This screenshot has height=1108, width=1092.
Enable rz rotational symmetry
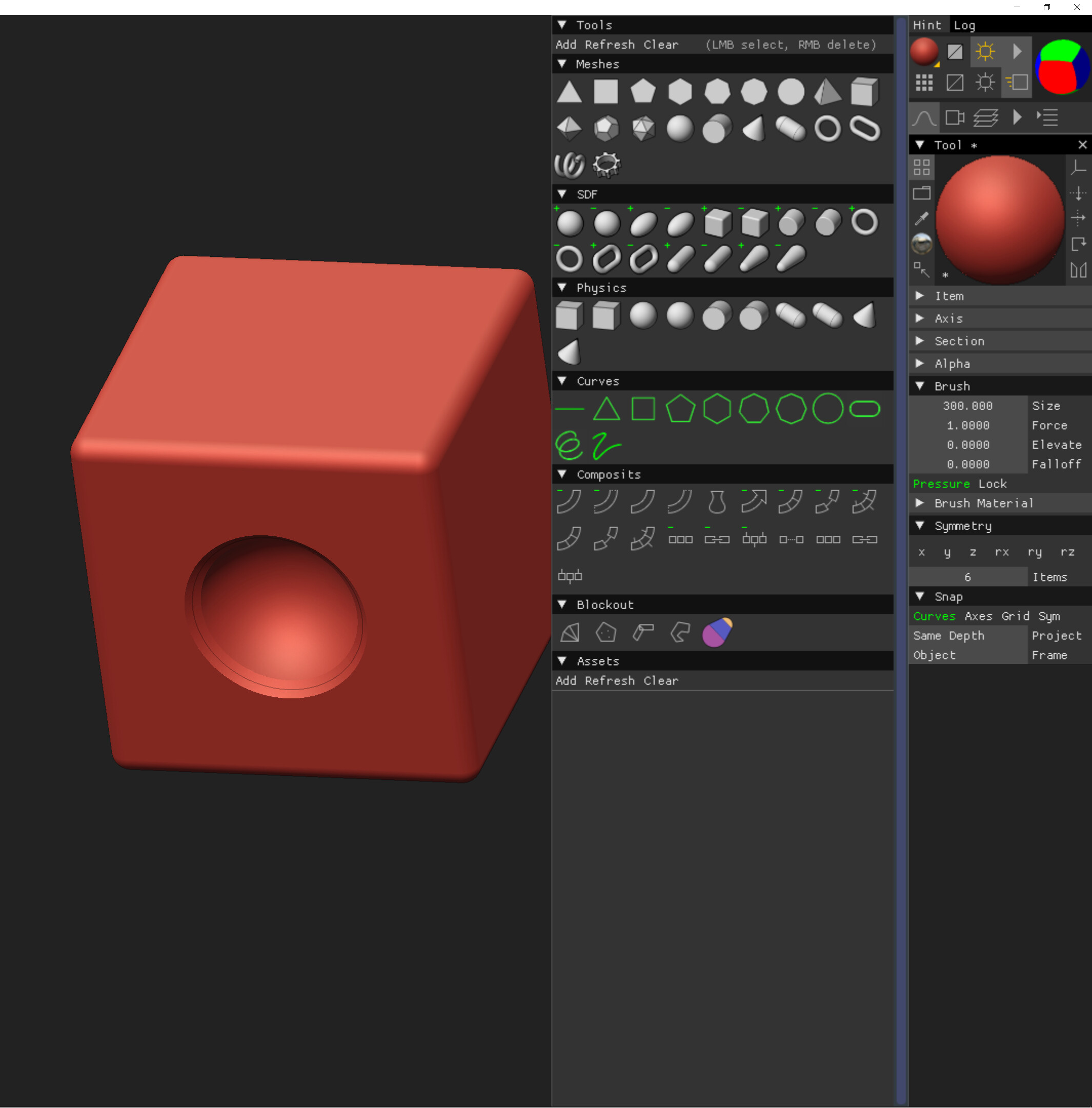click(x=1067, y=552)
